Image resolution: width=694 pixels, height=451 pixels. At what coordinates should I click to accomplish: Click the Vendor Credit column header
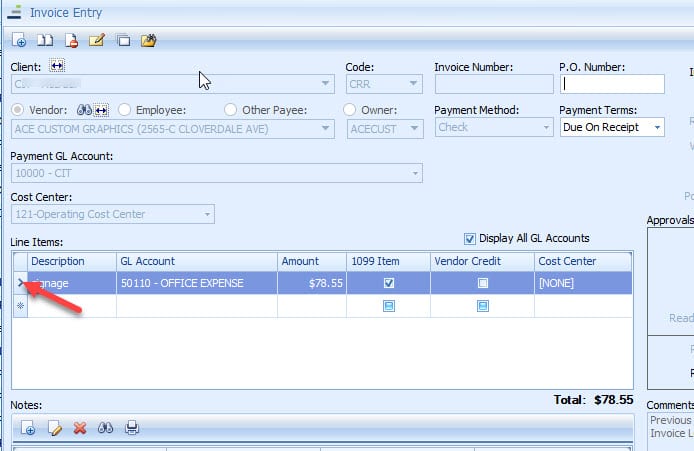(482, 261)
